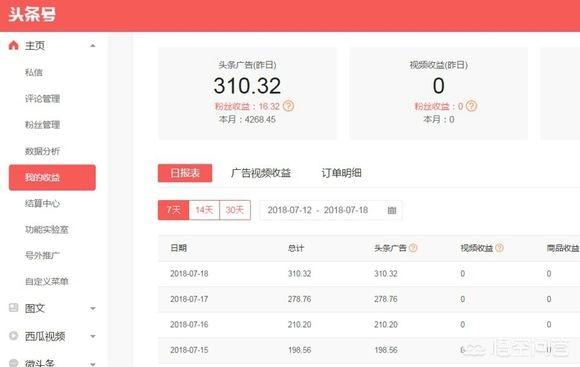The height and width of the screenshot is (367, 580).
Task: Click the 头条广告(昨日) card value 310.32
Action: pos(247,86)
